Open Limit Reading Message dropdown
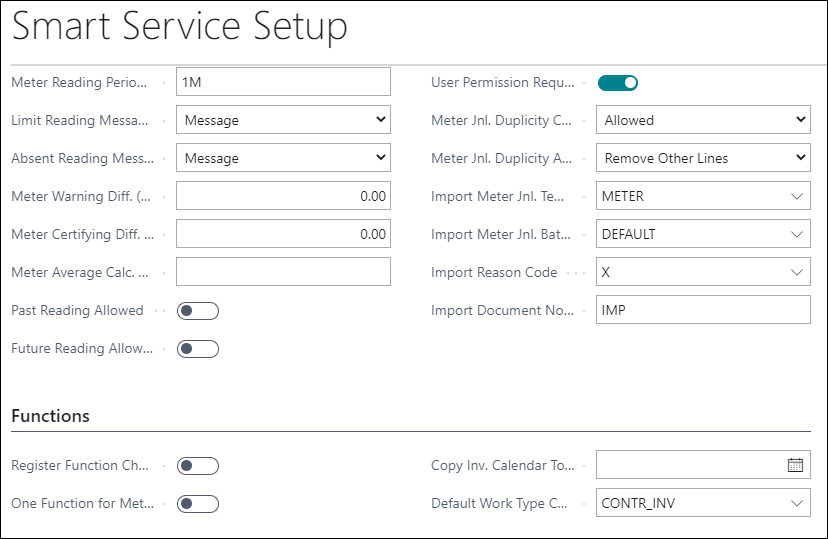The height and width of the screenshot is (539, 828). (x=284, y=120)
